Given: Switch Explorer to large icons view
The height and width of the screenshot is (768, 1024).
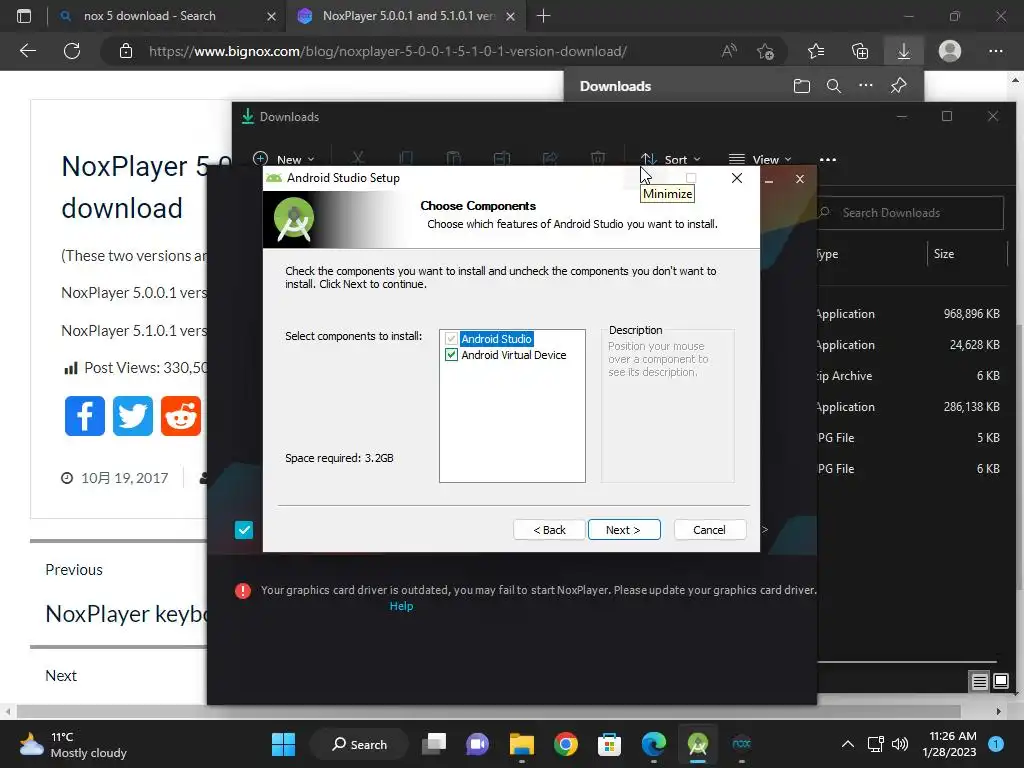Looking at the screenshot, I should 1000,682.
